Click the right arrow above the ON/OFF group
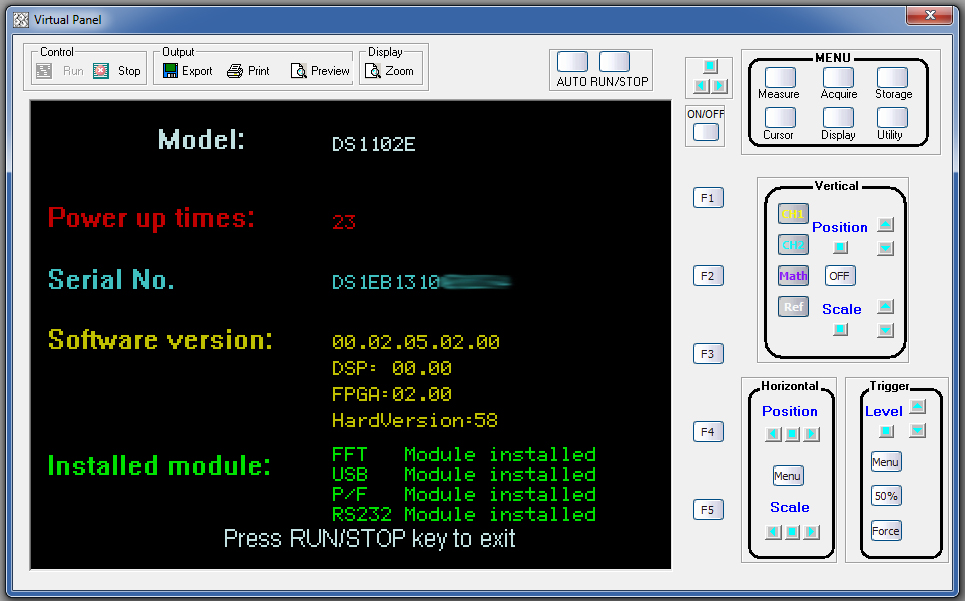Viewport: 965px width, 601px height. (x=719, y=86)
